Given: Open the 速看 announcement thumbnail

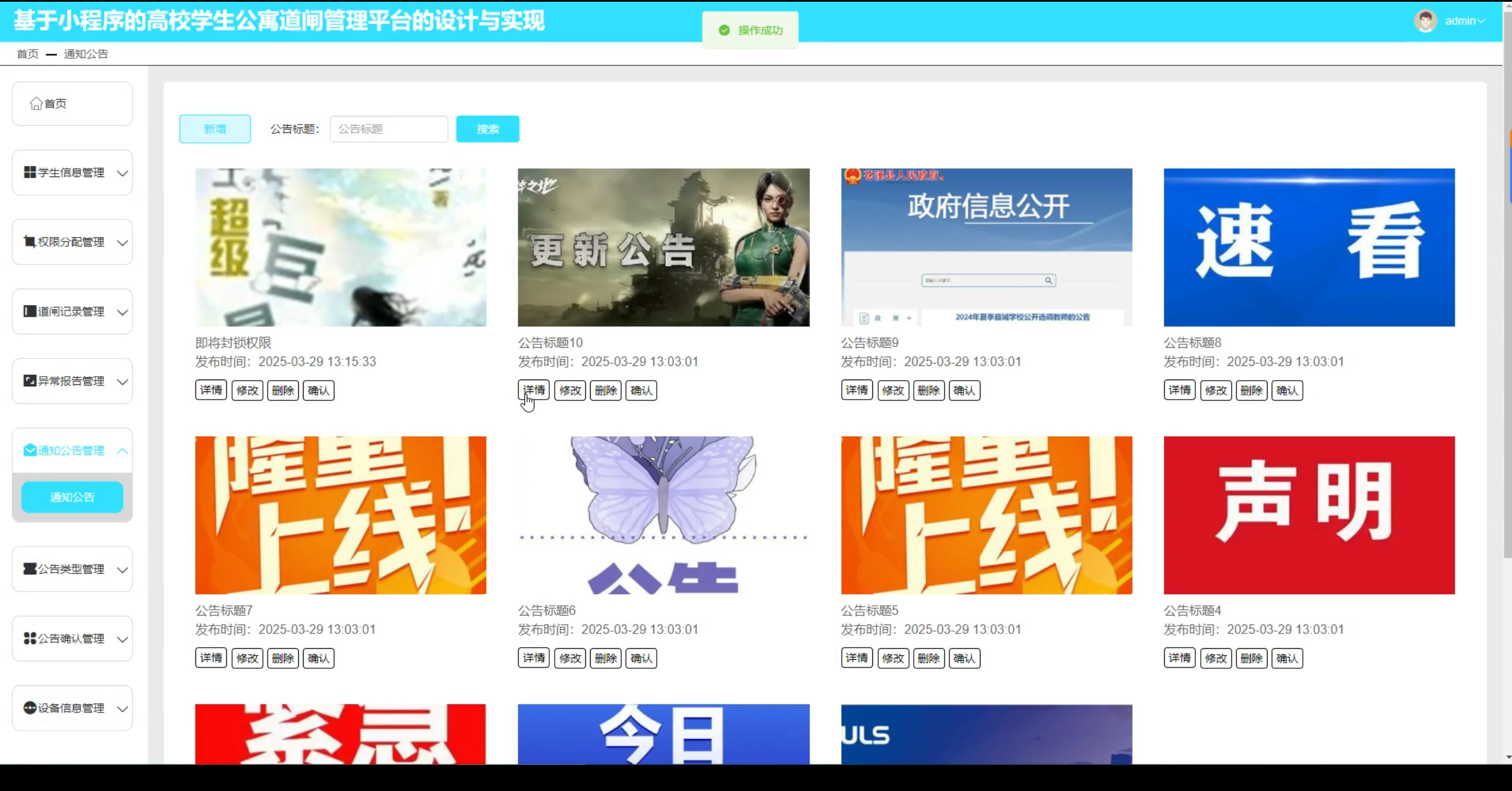Looking at the screenshot, I should [x=1309, y=247].
